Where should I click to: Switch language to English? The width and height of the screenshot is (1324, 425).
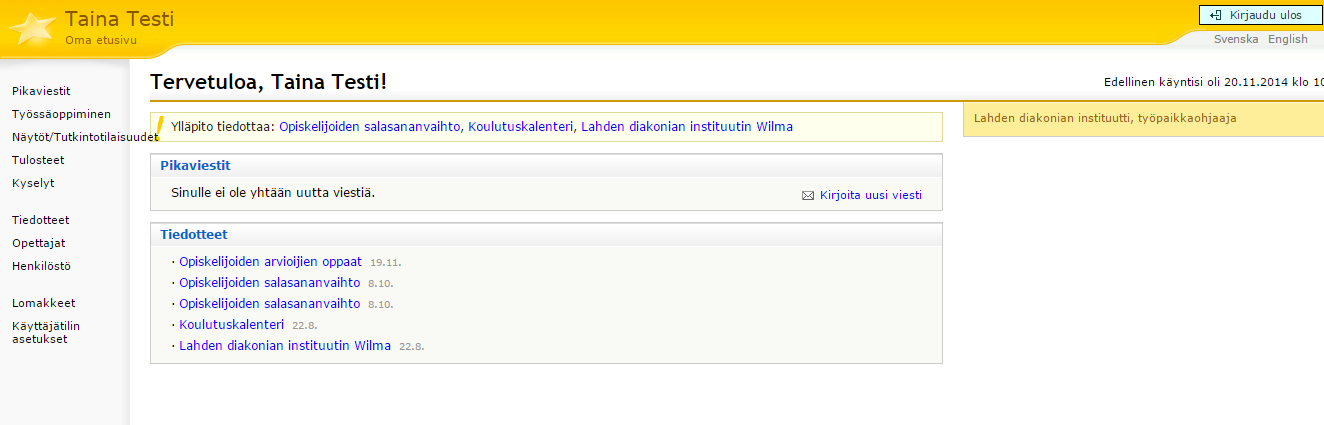click(1288, 39)
